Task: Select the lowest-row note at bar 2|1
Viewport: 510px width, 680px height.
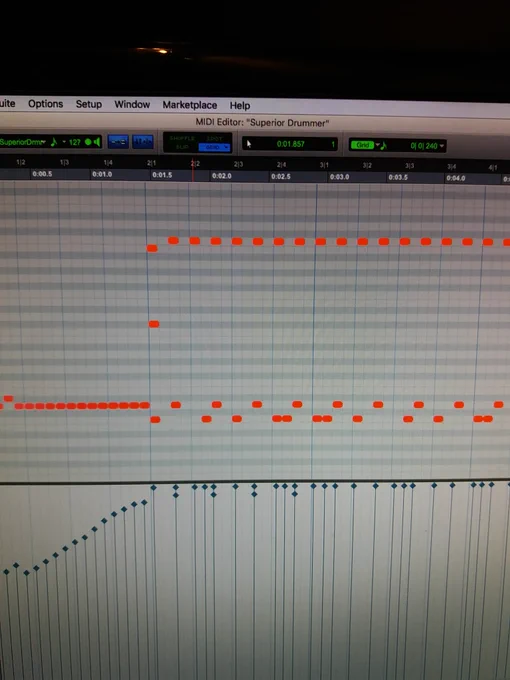Action: (155, 419)
